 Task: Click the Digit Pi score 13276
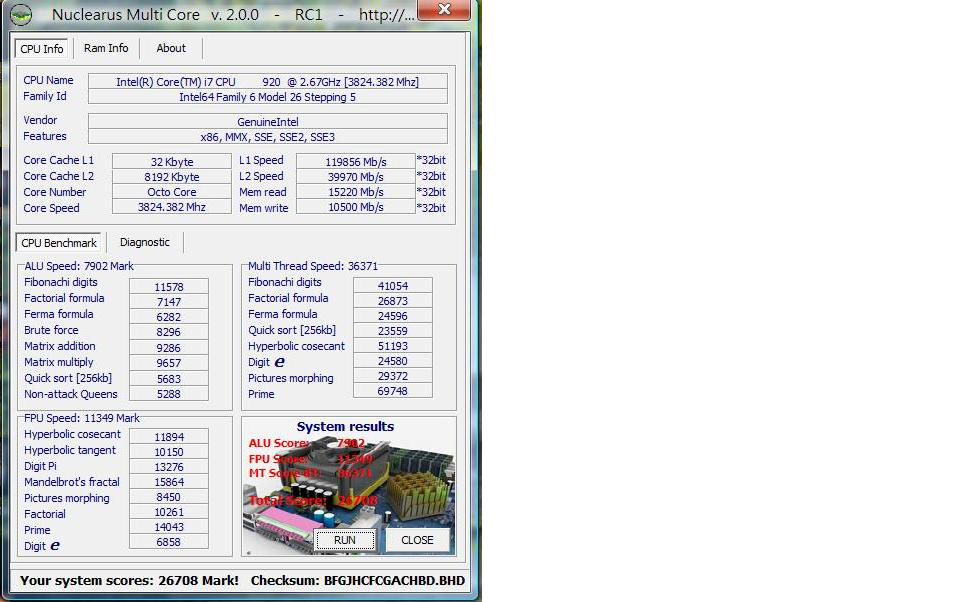tap(169, 467)
